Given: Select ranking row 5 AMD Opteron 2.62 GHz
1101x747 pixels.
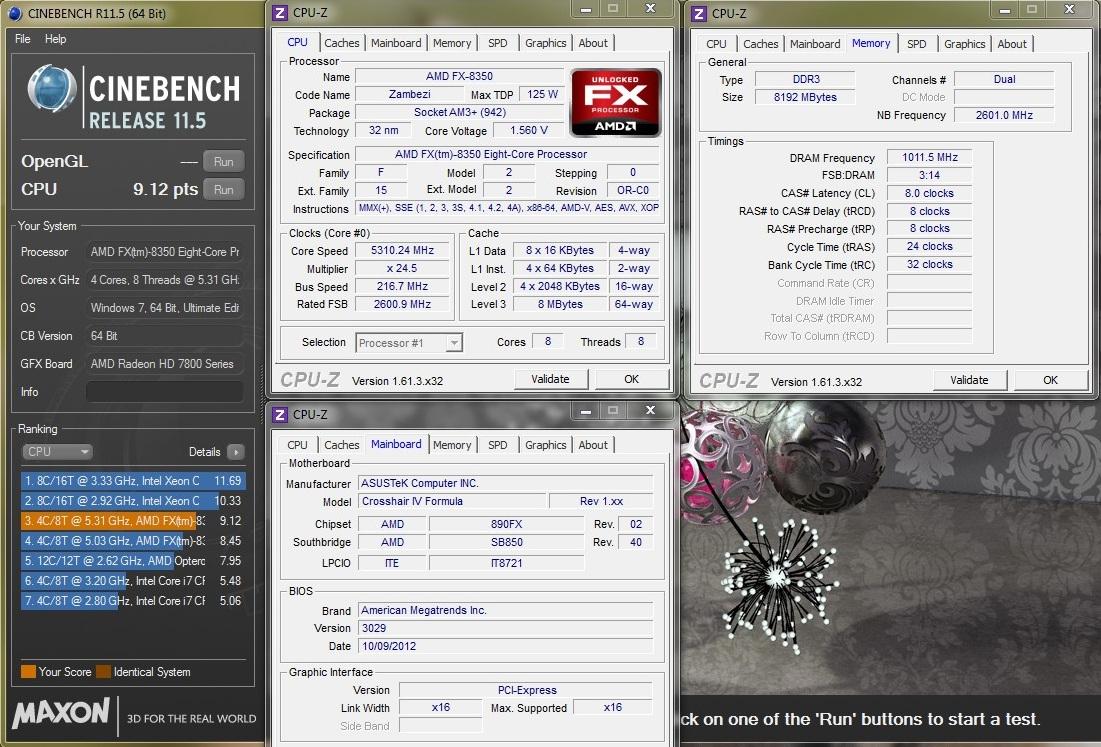Looking at the screenshot, I should [133, 561].
